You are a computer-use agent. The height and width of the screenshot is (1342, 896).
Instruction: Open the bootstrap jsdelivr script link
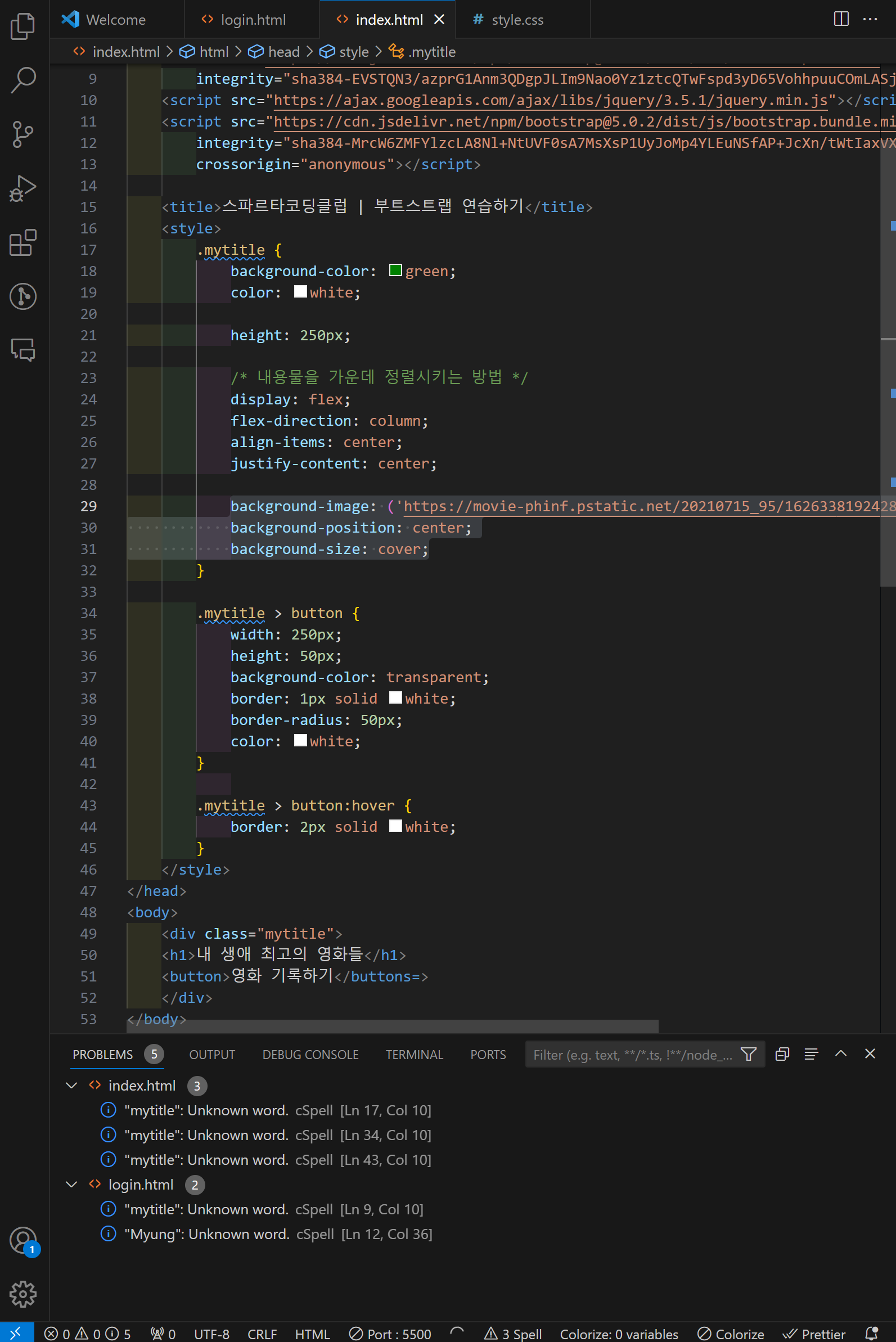pyautogui.click(x=584, y=121)
